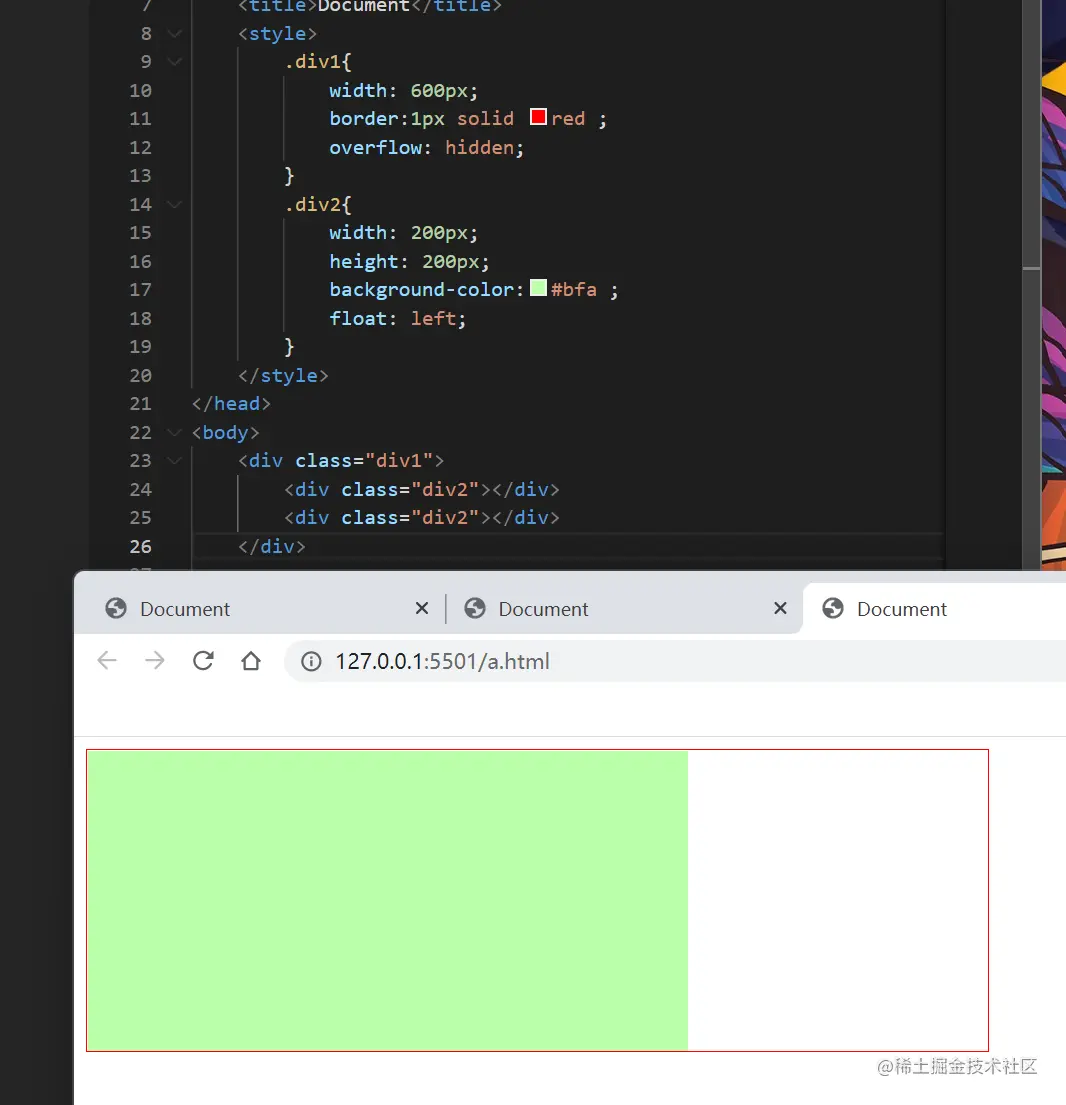Collapse the style block fold on line 8
Image resolution: width=1066 pixels, height=1105 pixels.
click(x=175, y=34)
